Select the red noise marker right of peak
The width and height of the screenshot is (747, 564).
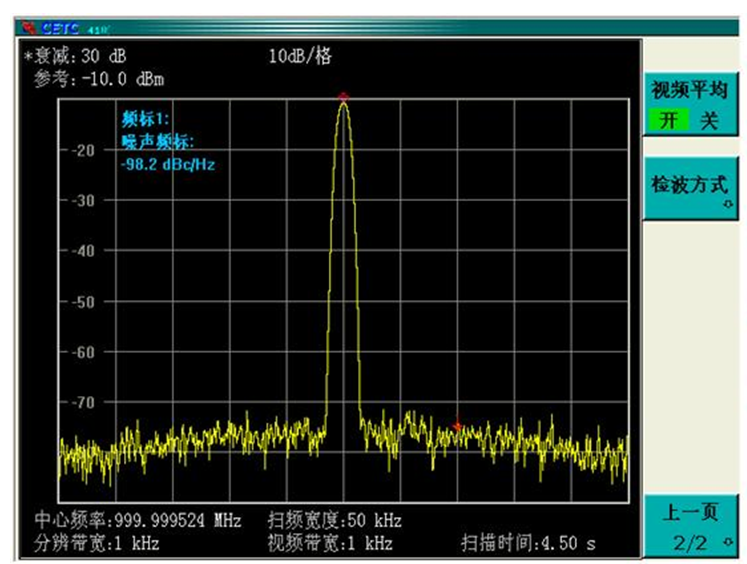[457, 427]
